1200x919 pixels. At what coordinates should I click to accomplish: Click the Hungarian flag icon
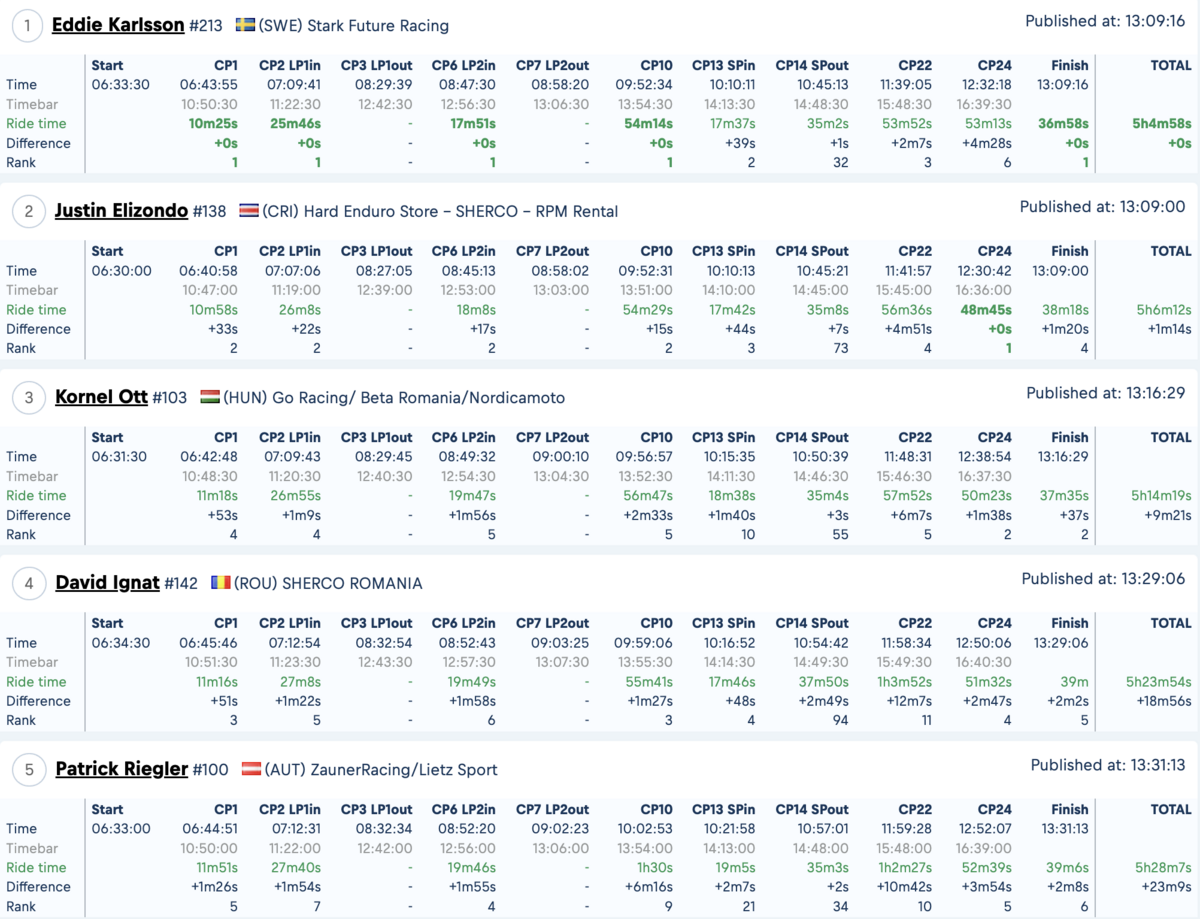click(x=210, y=397)
